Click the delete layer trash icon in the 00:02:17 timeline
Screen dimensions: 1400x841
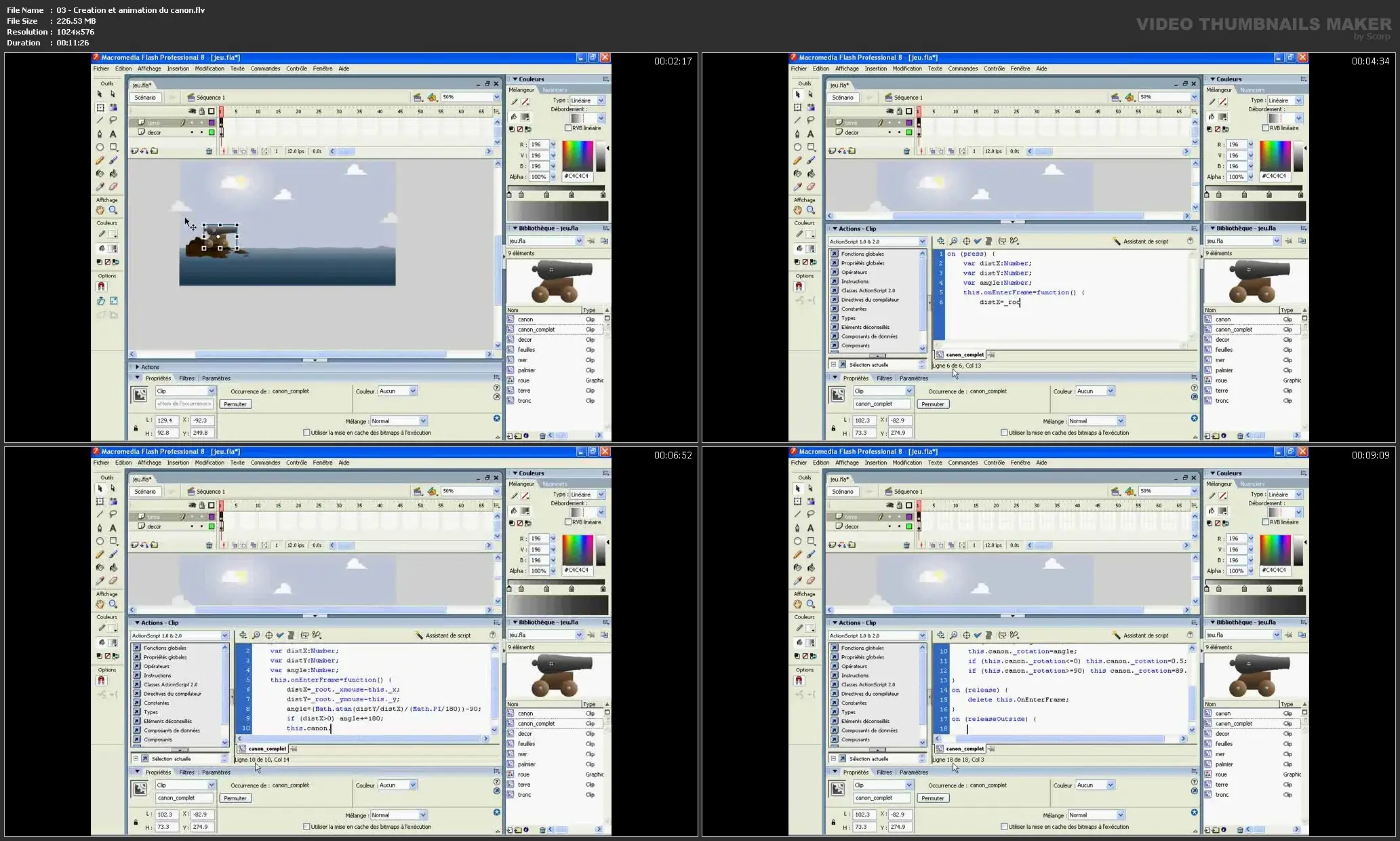point(209,151)
